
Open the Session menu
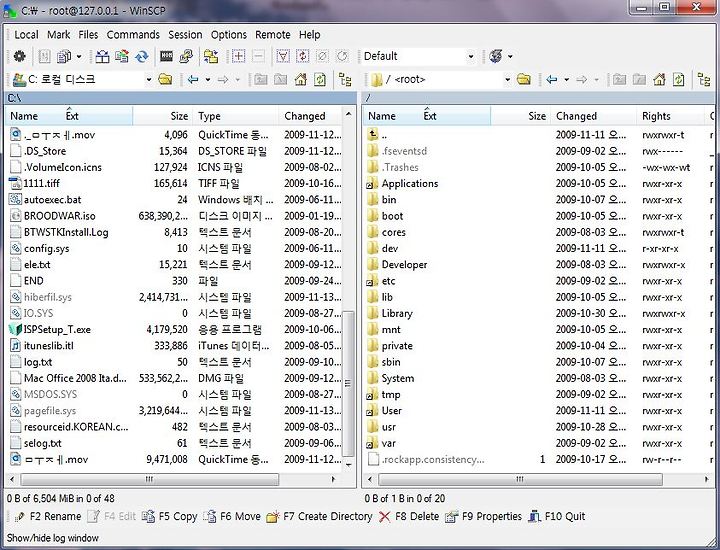[185, 34]
